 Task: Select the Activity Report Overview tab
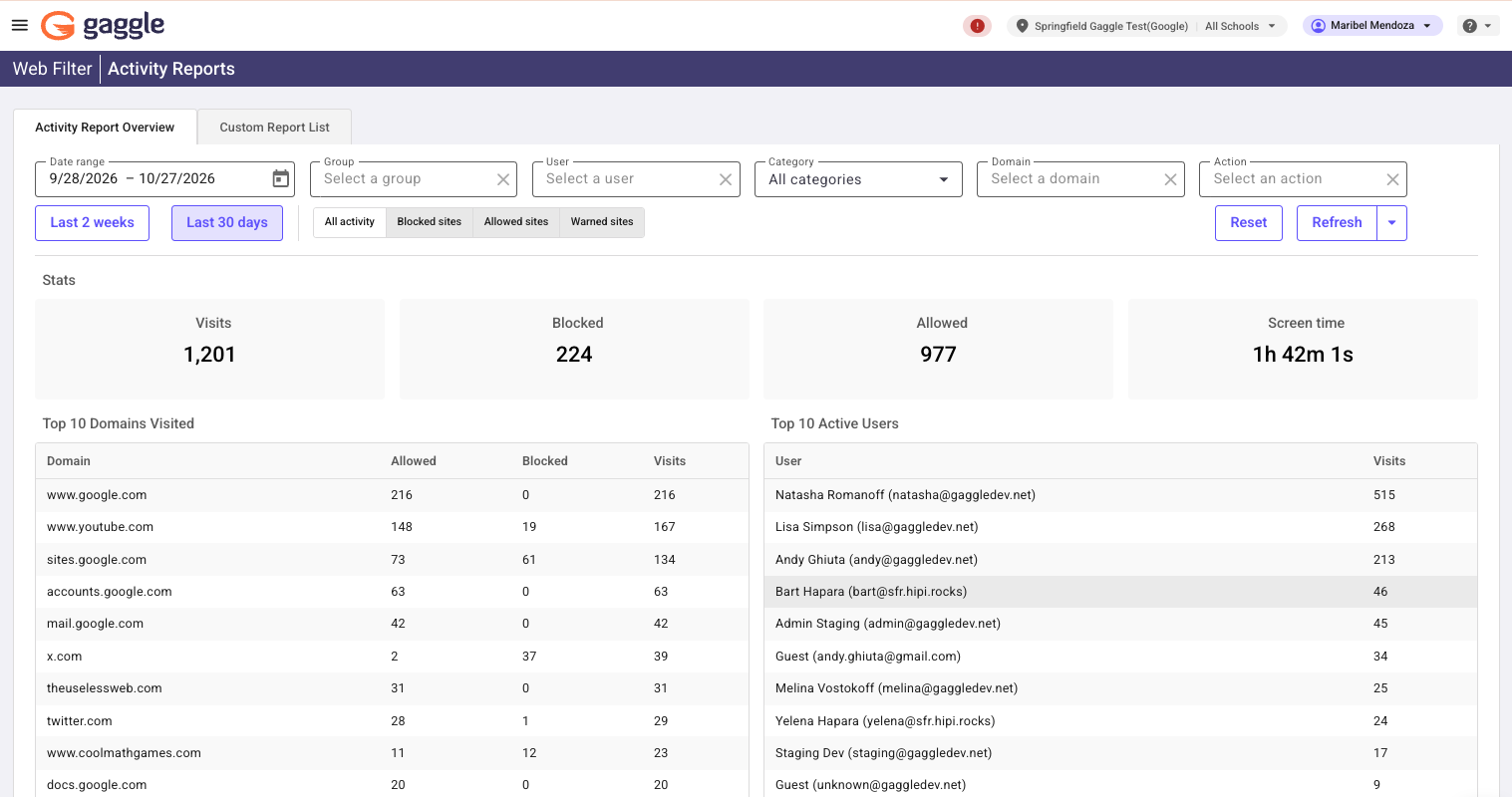(x=105, y=128)
